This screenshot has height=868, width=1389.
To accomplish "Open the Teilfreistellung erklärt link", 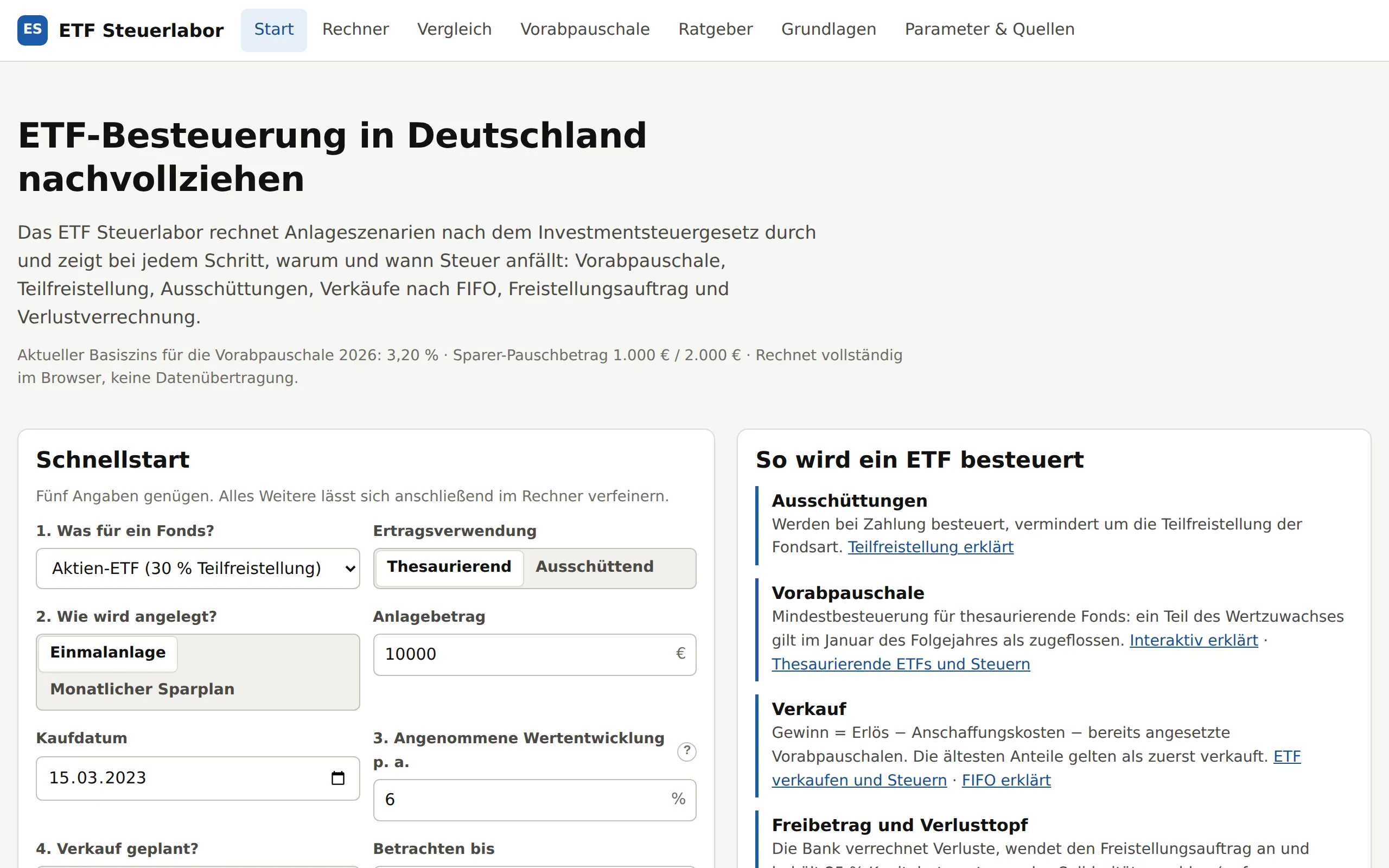I will 931,547.
